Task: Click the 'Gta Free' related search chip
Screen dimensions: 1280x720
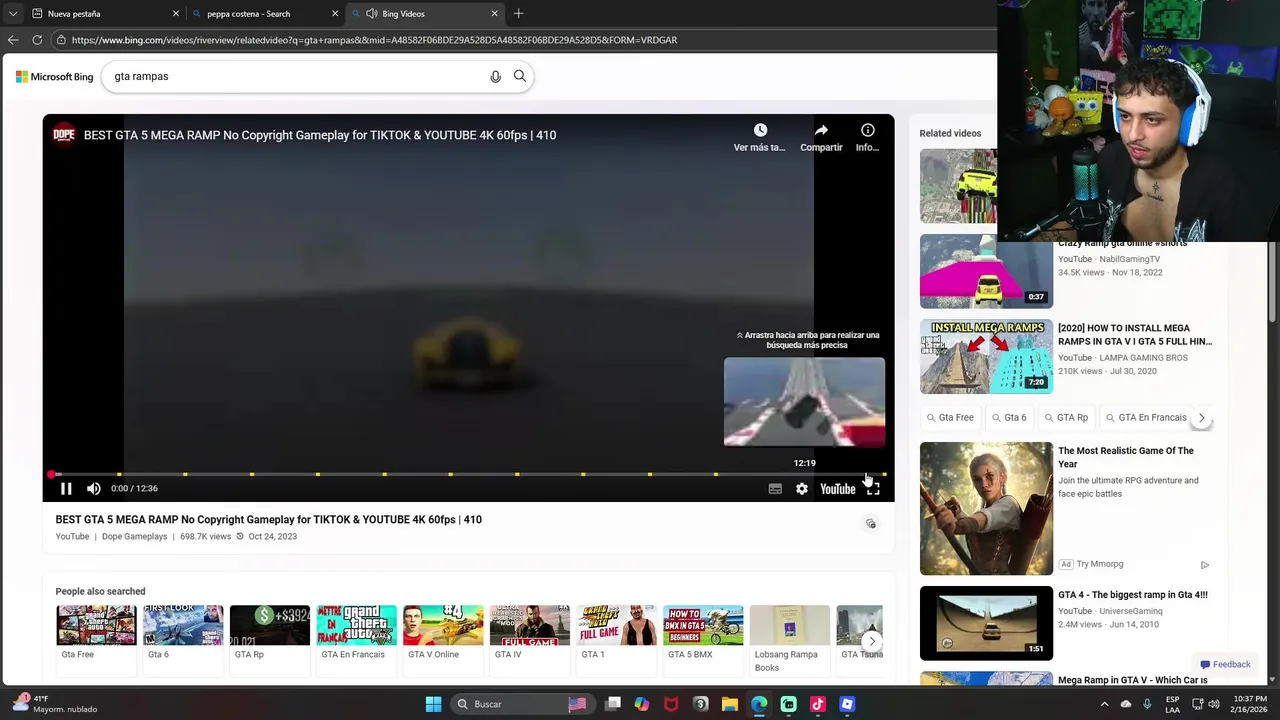Action: click(950, 418)
